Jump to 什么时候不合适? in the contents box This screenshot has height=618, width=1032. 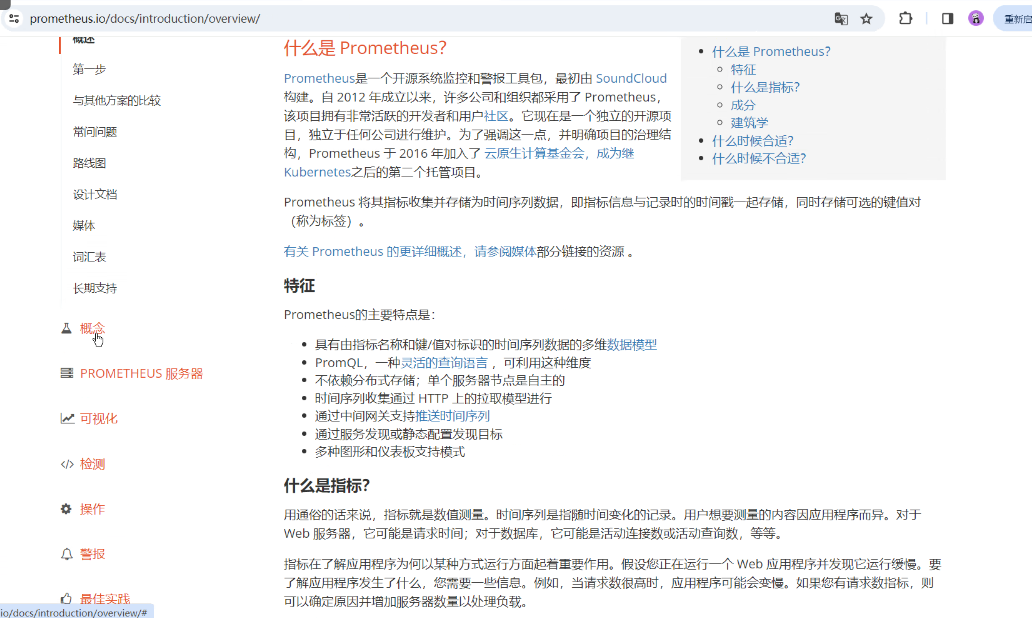[x=759, y=158]
